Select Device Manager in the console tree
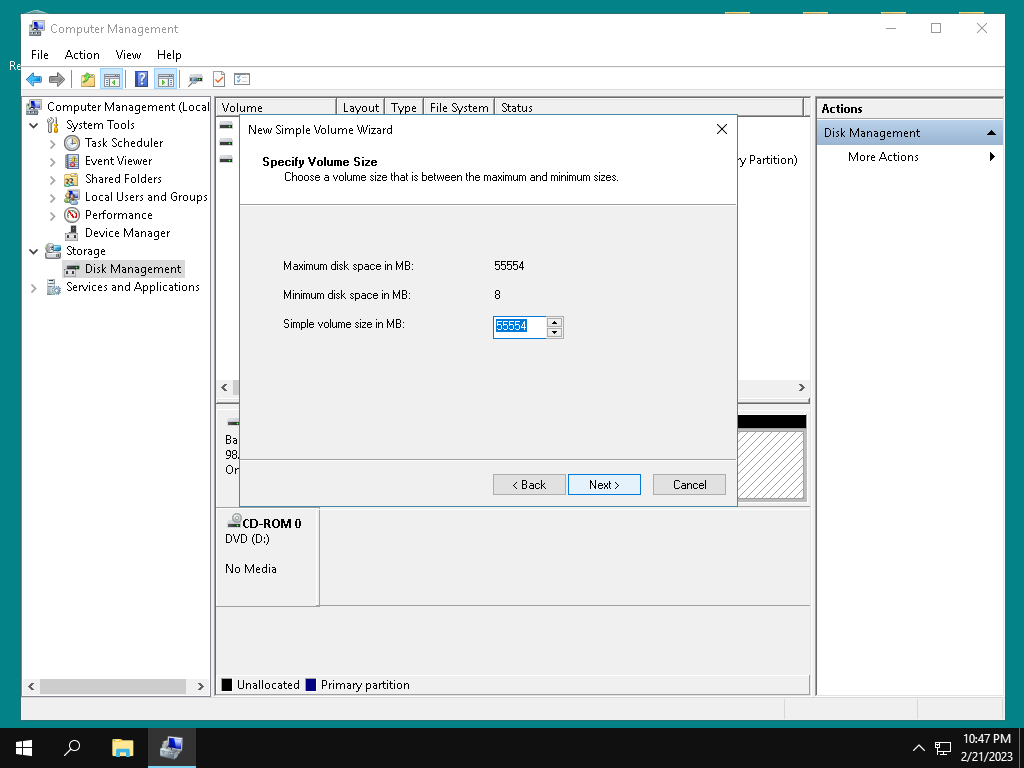This screenshot has width=1024, height=768. coord(127,233)
